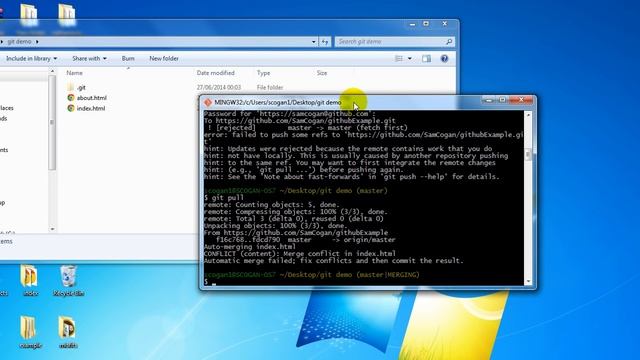Image resolution: width=640 pixels, height=360 pixels.
Task: Expand the git demo breadcrumb arrow
Action: pyautogui.click(x=37, y=42)
